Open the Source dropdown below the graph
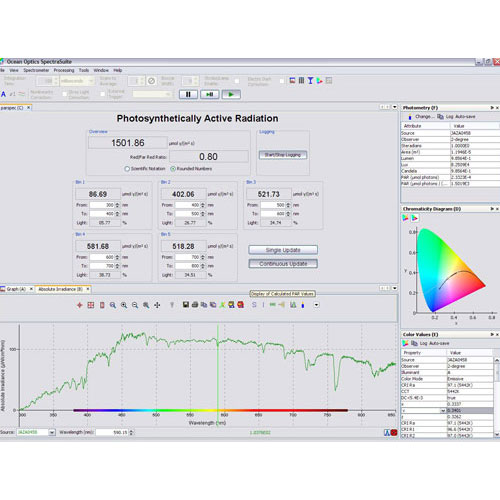Image resolution: width=500 pixels, height=500 pixels. click(52, 432)
